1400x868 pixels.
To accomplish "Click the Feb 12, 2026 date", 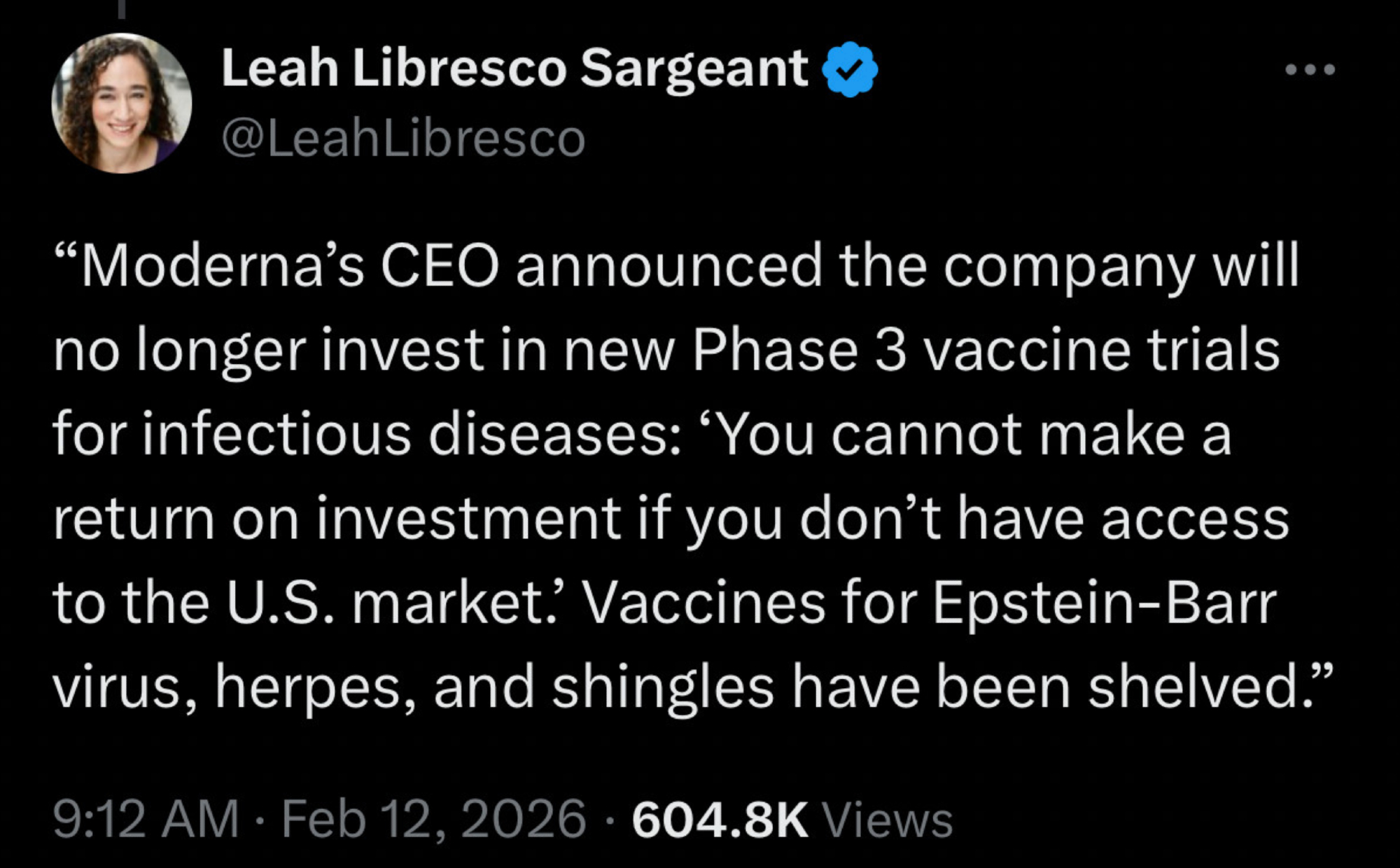I will click(433, 818).
